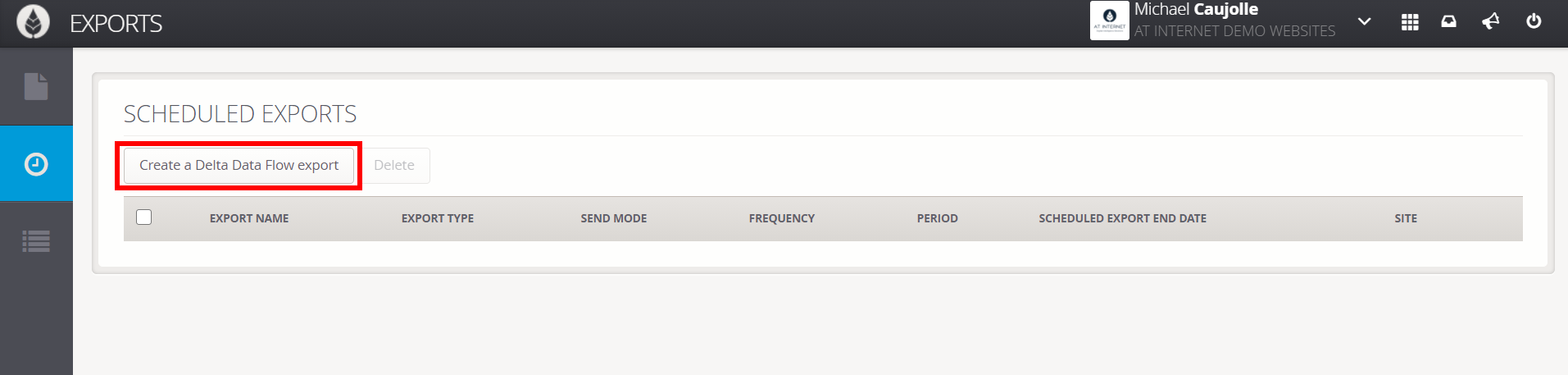Sort by Export Name column
The height and width of the screenshot is (375, 1568).
249,218
